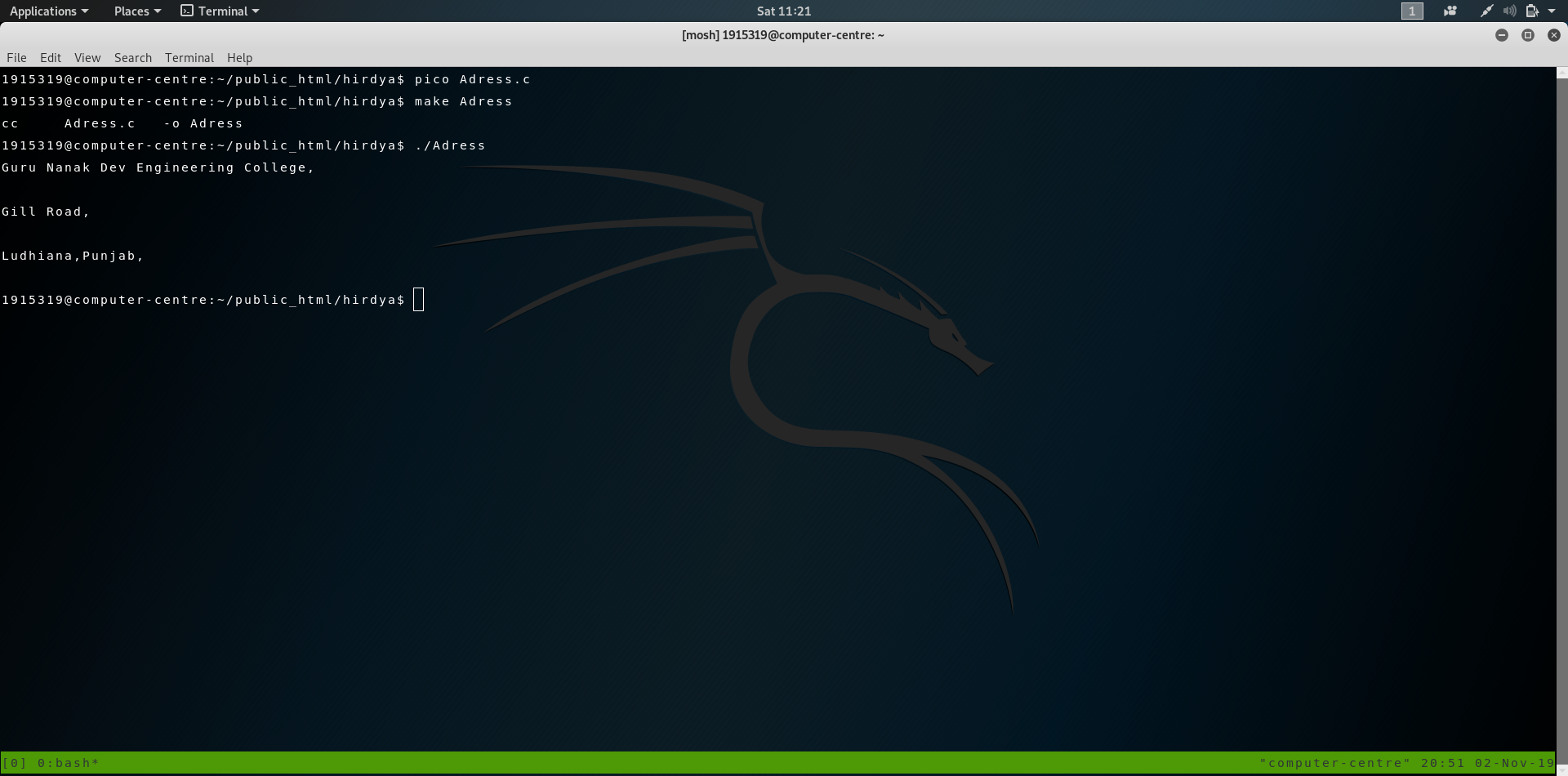The width and height of the screenshot is (1568, 776).
Task: Open the Search menu
Action: 133,57
